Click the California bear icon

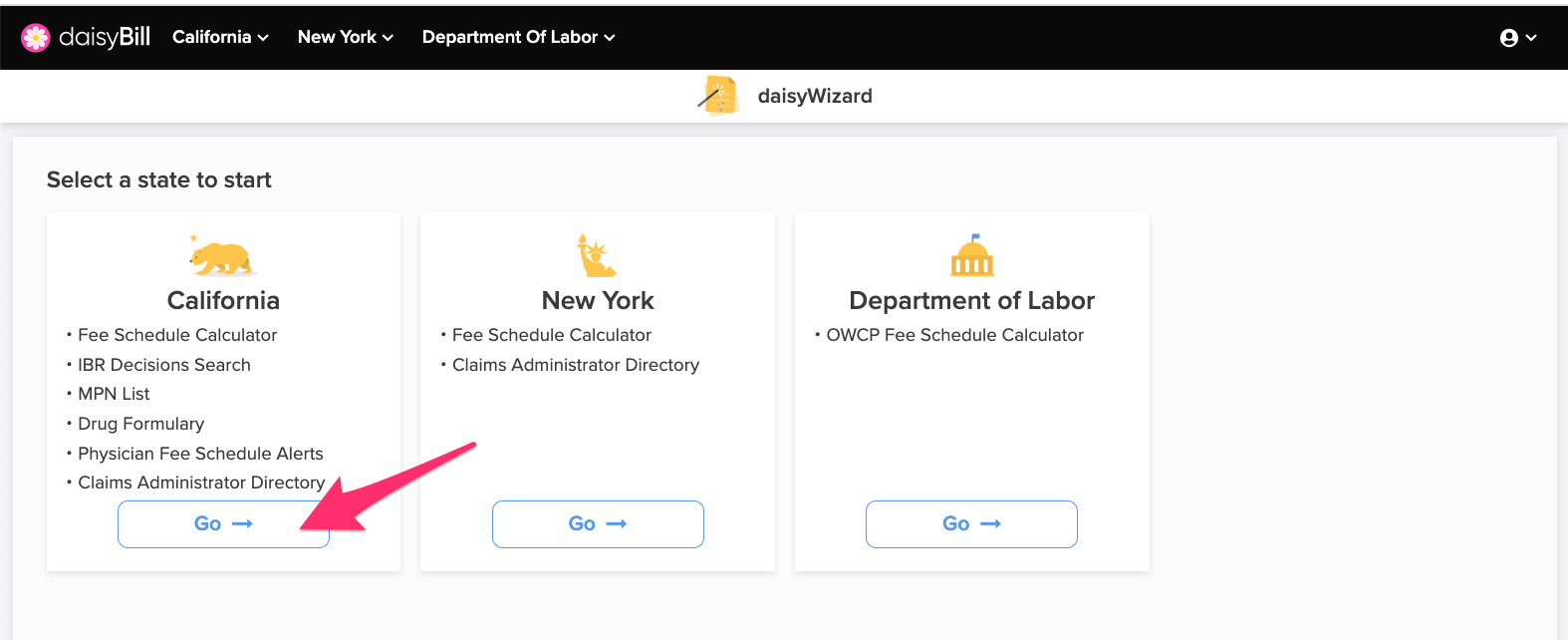pyautogui.click(x=223, y=256)
